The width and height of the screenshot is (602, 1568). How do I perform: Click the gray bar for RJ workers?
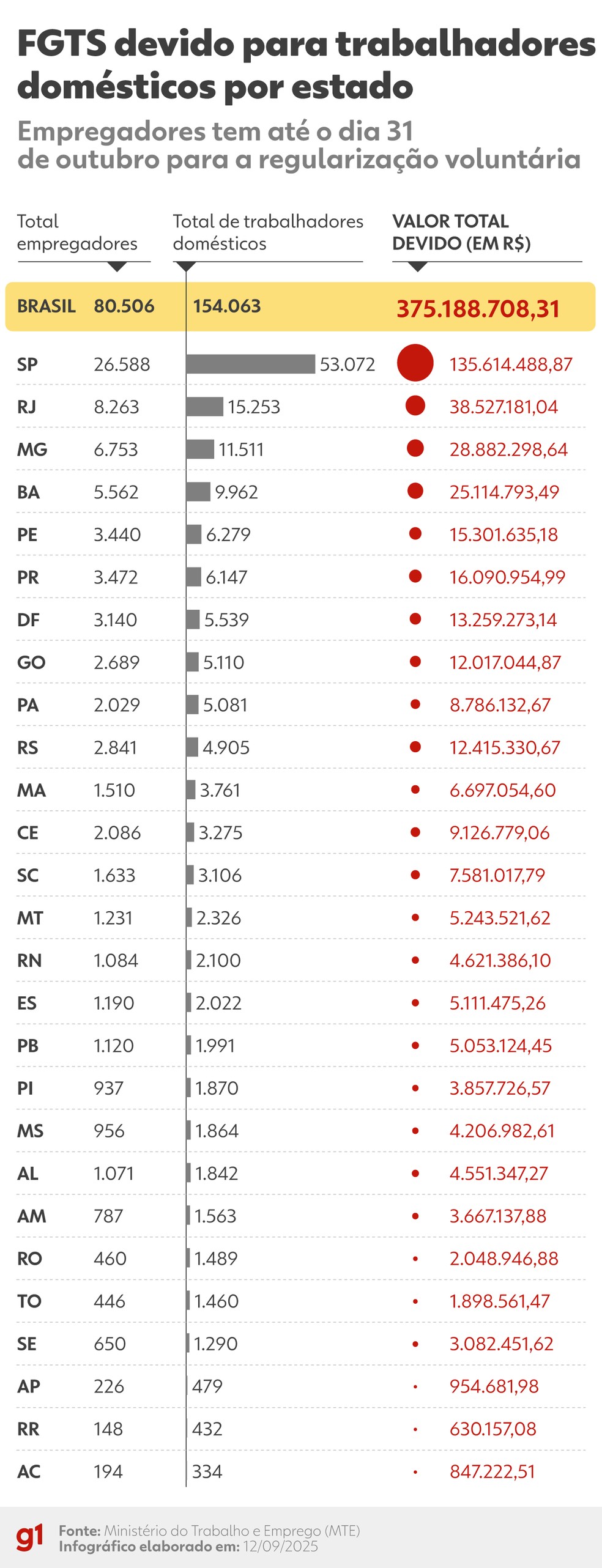click(x=205, y=407)
